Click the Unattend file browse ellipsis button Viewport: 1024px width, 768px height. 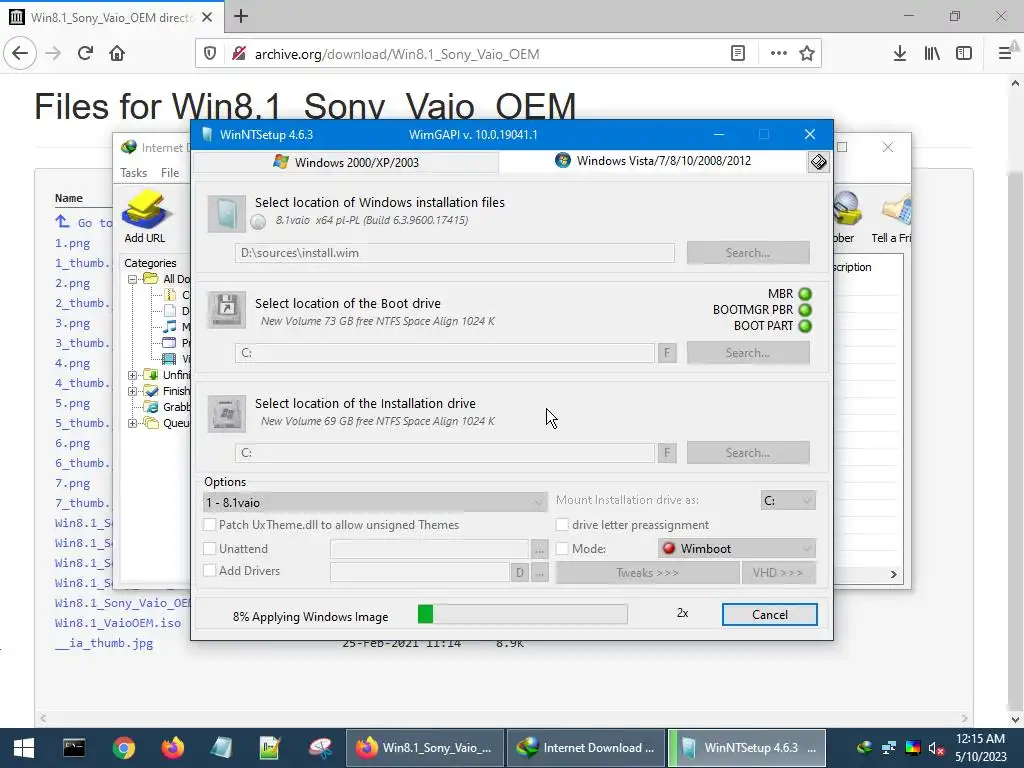point(539,549)
